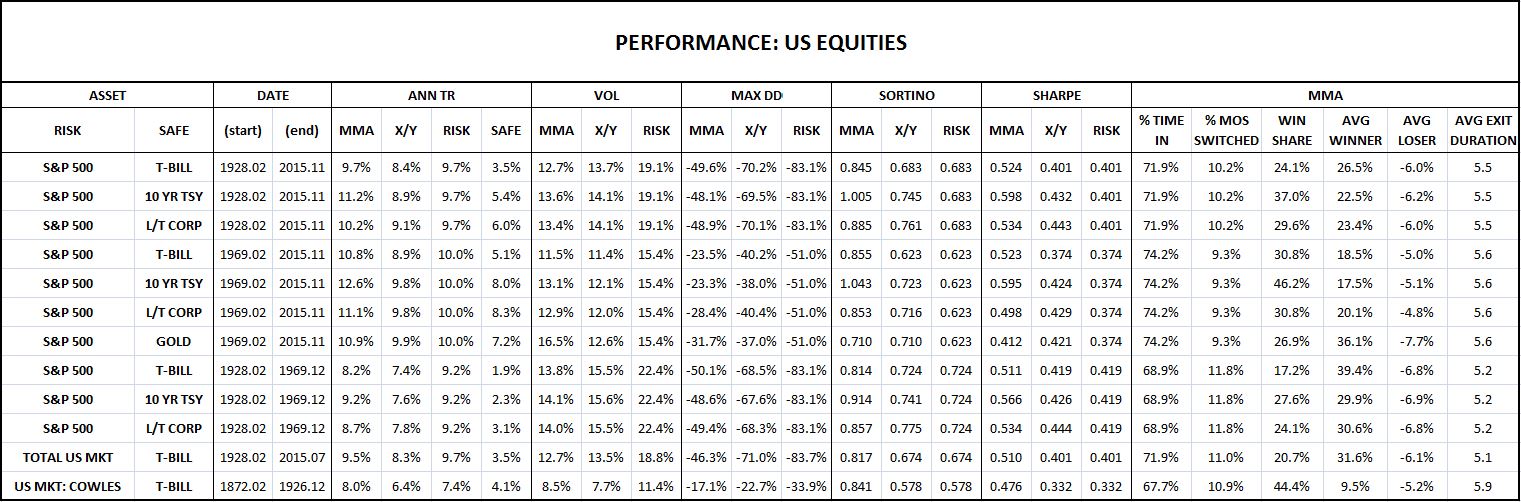
Task: Click the SHARPE column group header
Action: pos(1056,95)
